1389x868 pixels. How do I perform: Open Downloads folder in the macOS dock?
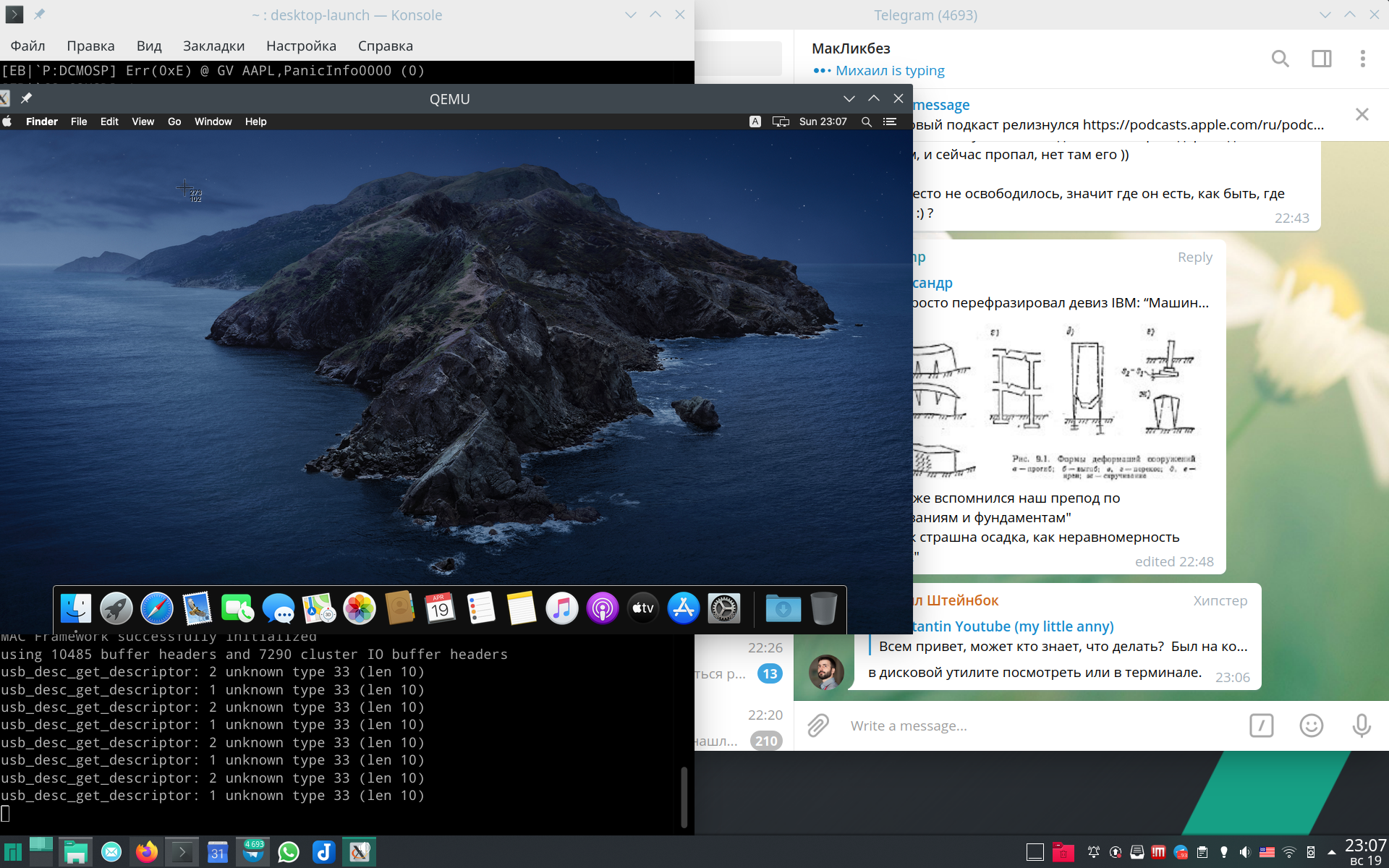click(783, 608)
